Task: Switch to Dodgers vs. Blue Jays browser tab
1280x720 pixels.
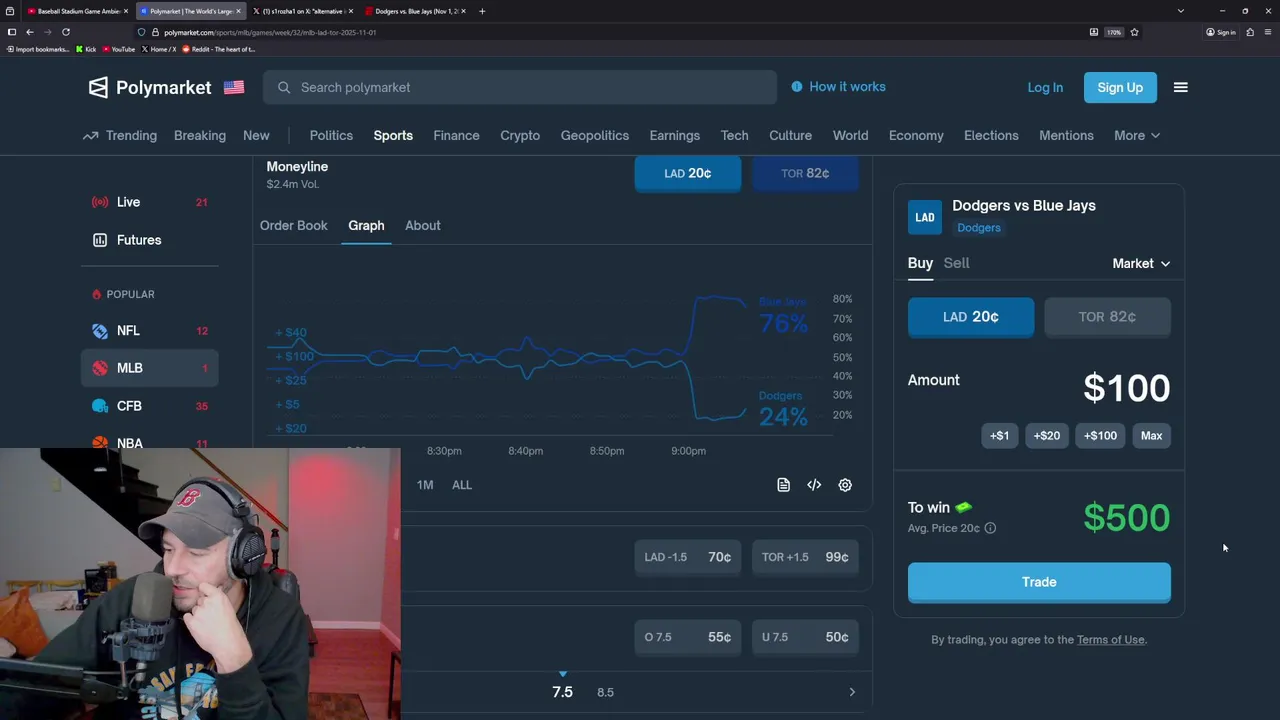Action: [415, 11]
